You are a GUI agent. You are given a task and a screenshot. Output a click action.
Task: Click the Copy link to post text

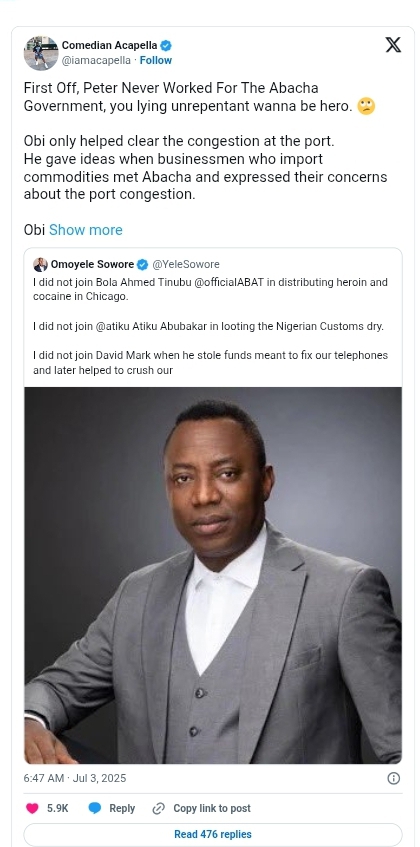(x=212, y=808)
